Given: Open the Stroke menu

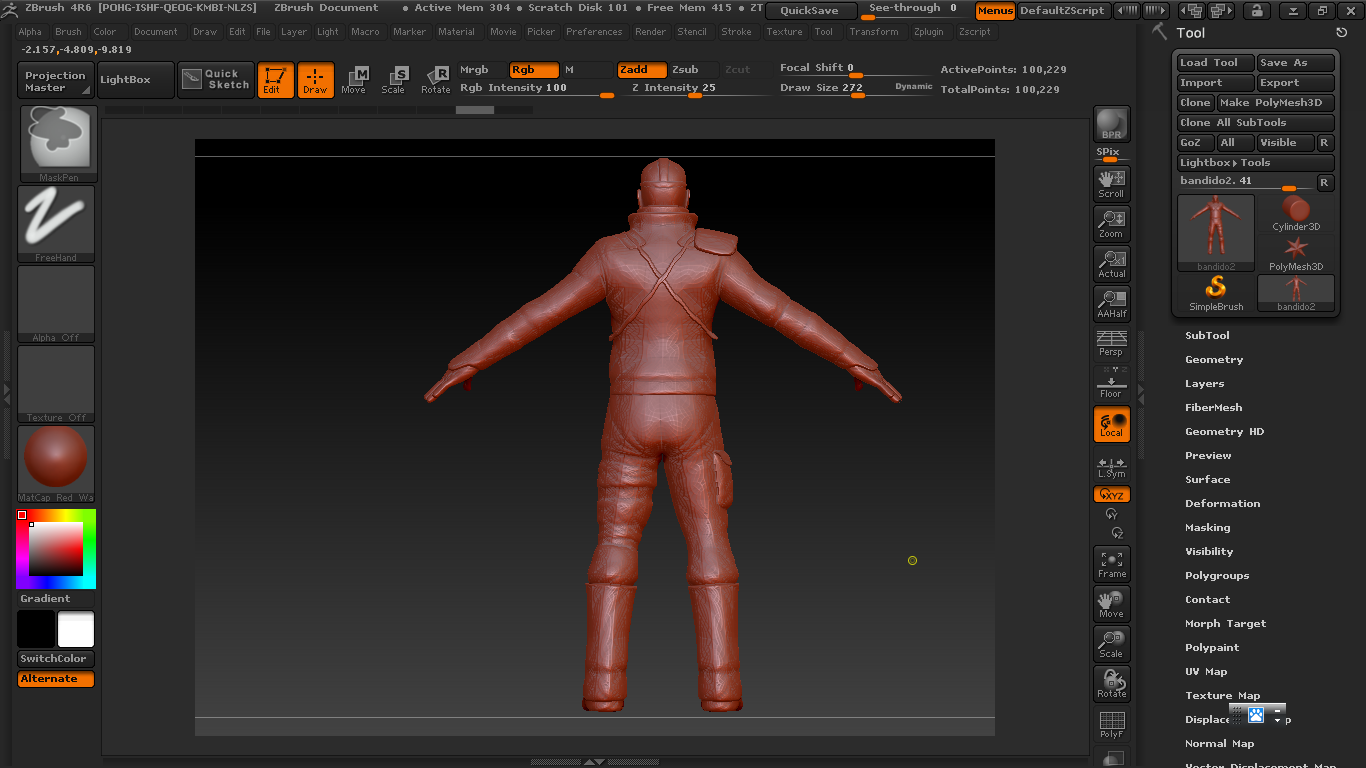Looking at the screenshot, I should click(x=737, y=32).
